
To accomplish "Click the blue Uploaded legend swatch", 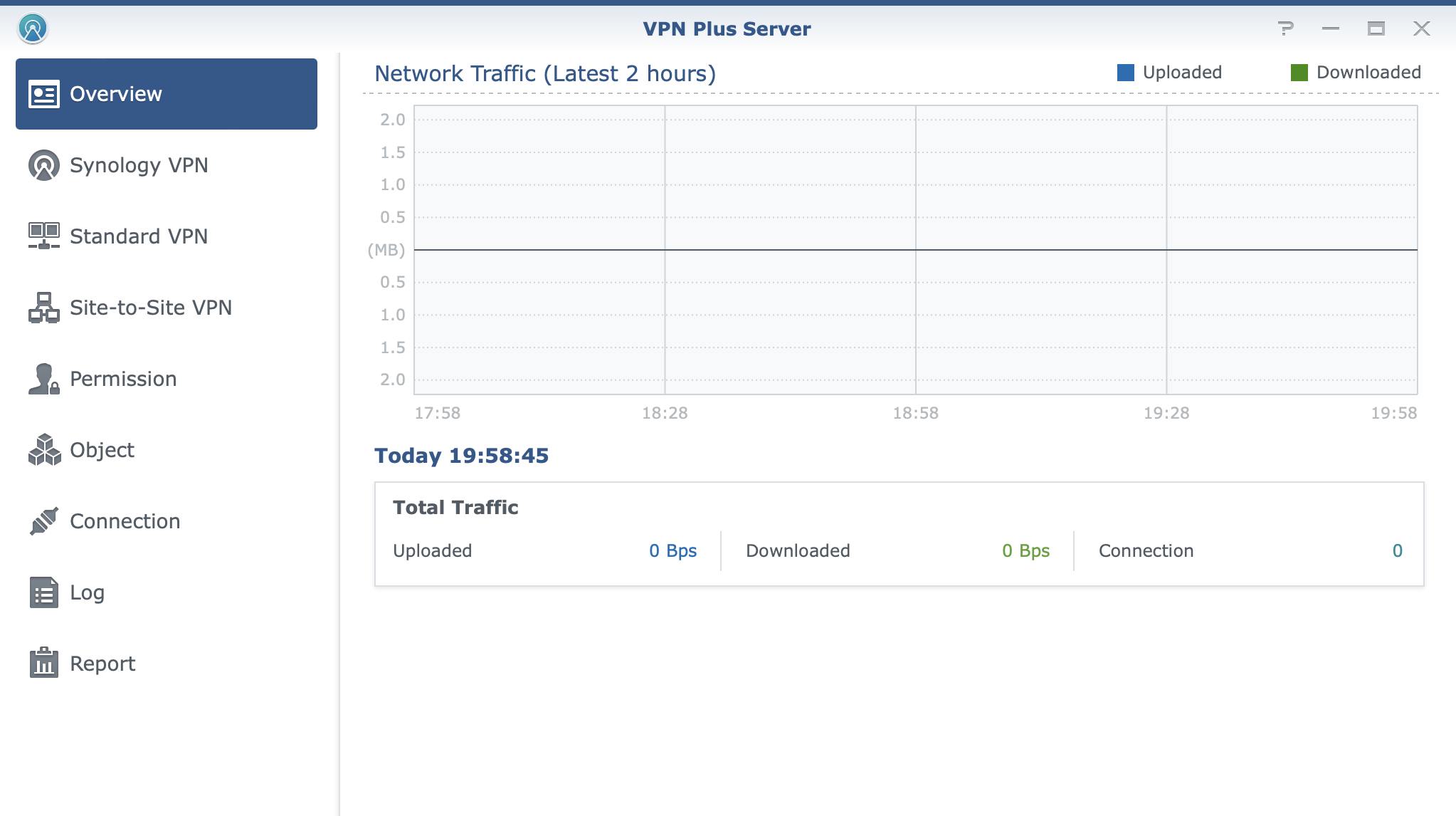I will point(1126,73).
